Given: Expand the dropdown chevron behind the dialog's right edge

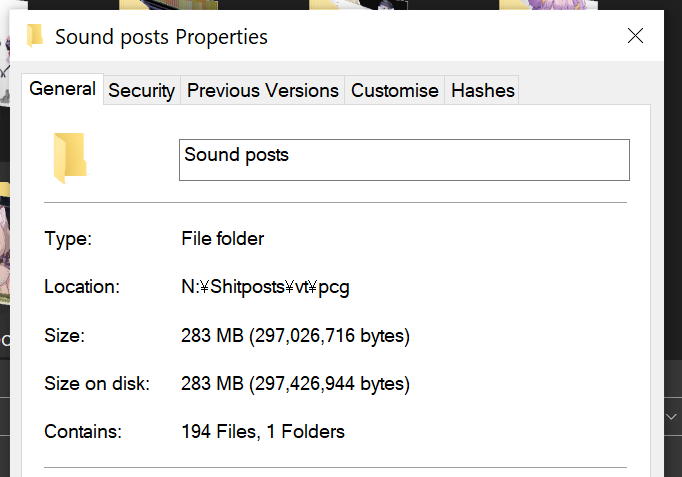Looking at the screenshot, I should pyautogui.click(x=672, y=414).
